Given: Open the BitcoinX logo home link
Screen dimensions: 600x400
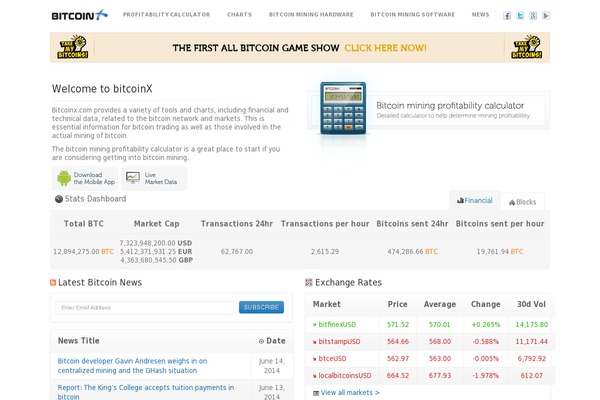Looking at the screenshot, I should click(x=80, y=15).
